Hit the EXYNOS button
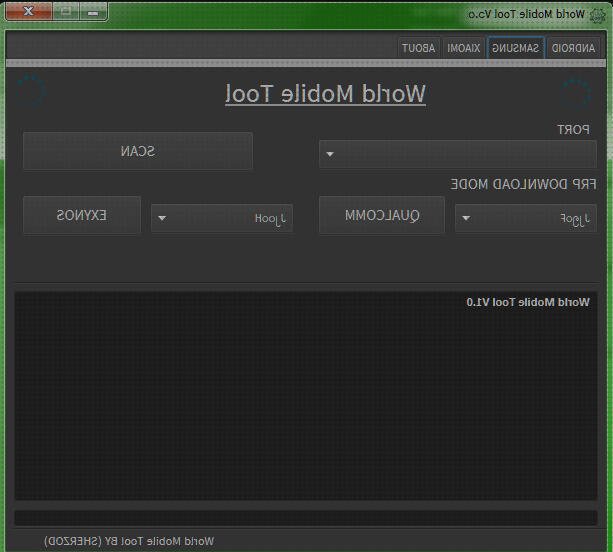 pos(82,216)
